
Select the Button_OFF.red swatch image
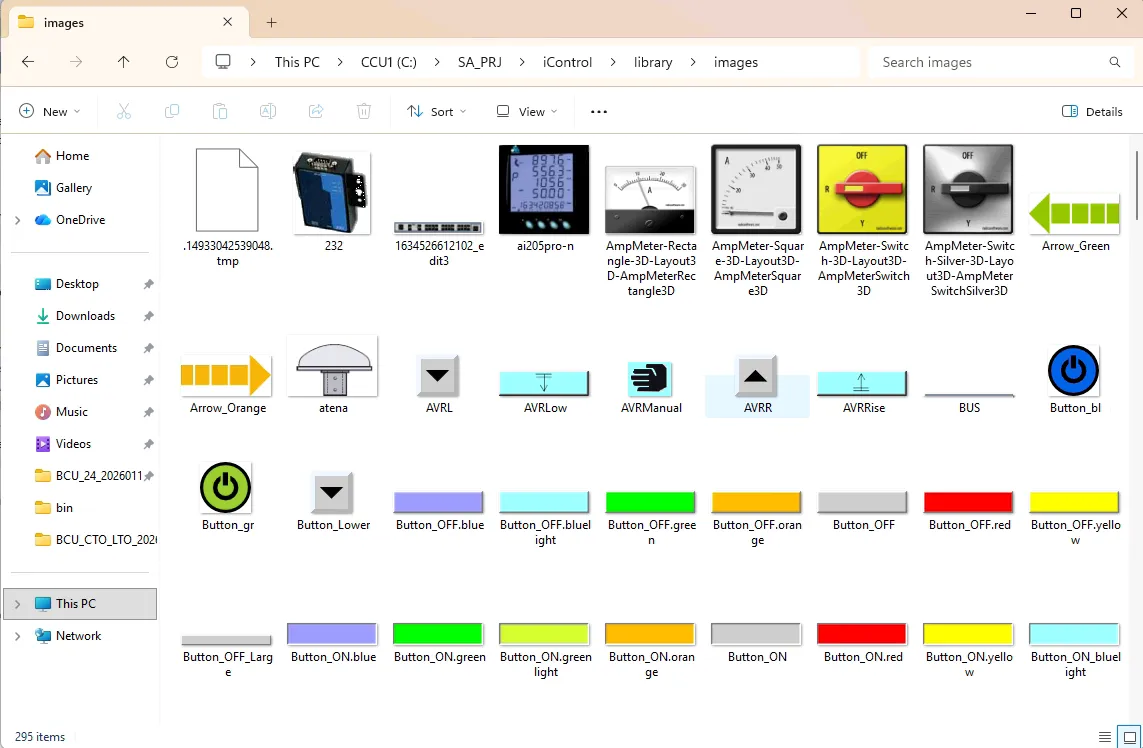(969, 512)
